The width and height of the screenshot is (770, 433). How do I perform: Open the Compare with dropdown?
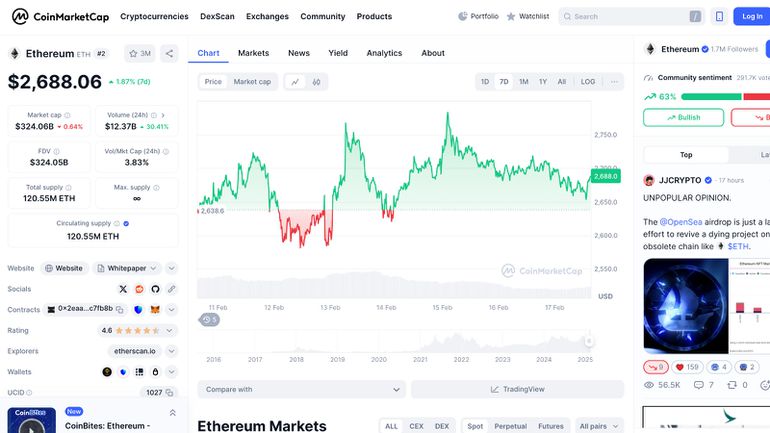point(300,389)
